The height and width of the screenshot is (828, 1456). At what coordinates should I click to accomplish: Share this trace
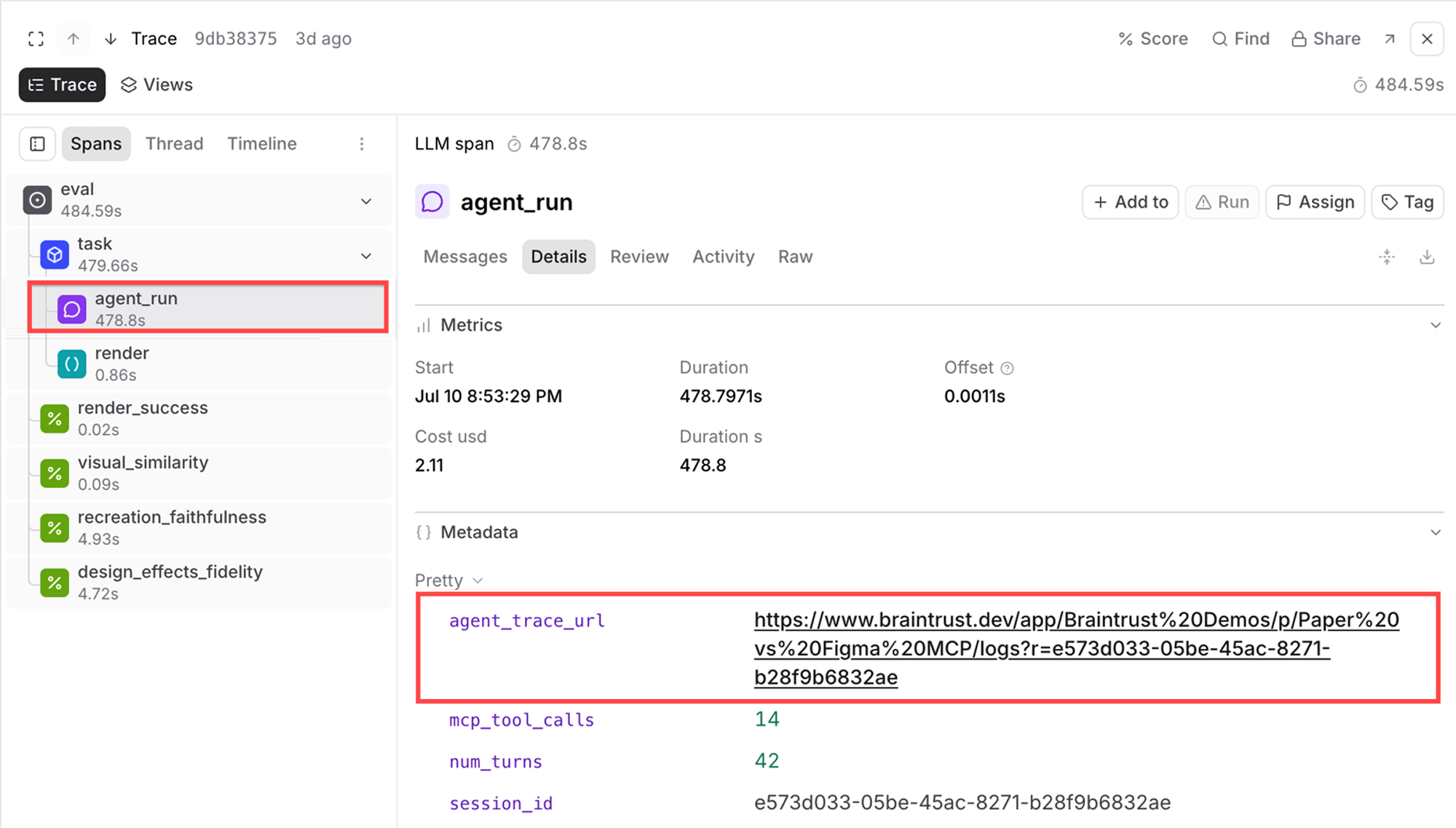tap(1326, 39)
